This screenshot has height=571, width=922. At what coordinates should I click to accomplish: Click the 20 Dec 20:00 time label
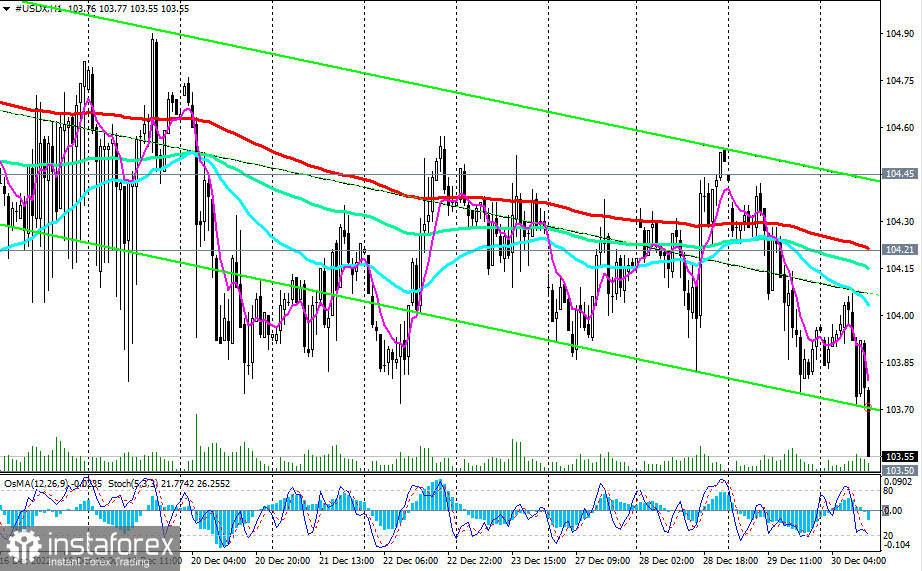(x=283, y=560)
